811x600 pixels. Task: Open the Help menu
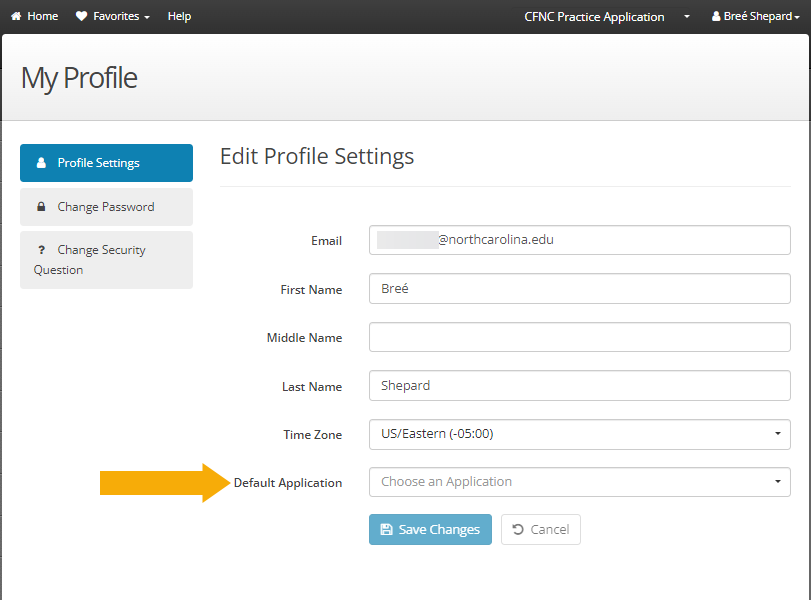(x=179, y=15)
